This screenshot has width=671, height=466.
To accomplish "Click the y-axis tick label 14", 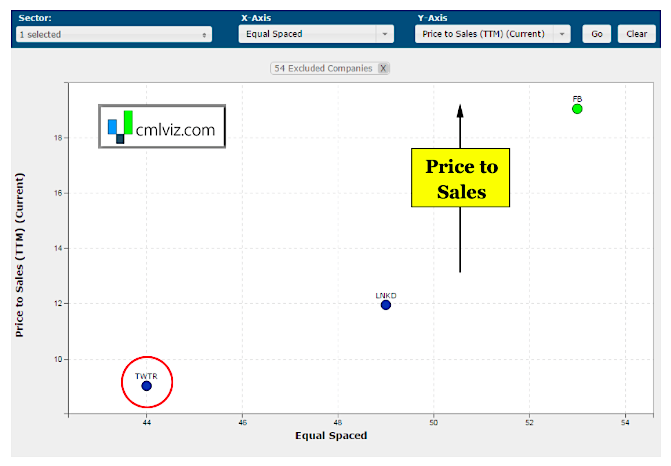I will [58, 248].
